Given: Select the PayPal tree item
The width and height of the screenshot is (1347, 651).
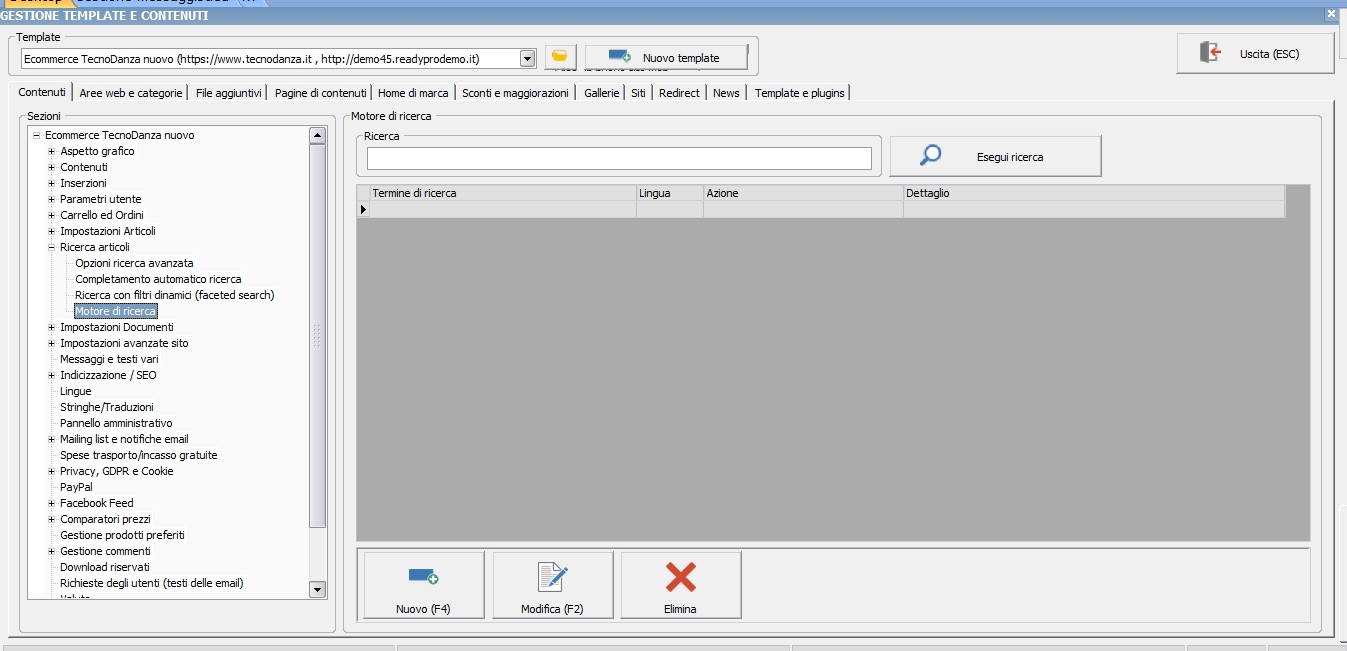Looking at the screenshot, I should coord(76,487).
